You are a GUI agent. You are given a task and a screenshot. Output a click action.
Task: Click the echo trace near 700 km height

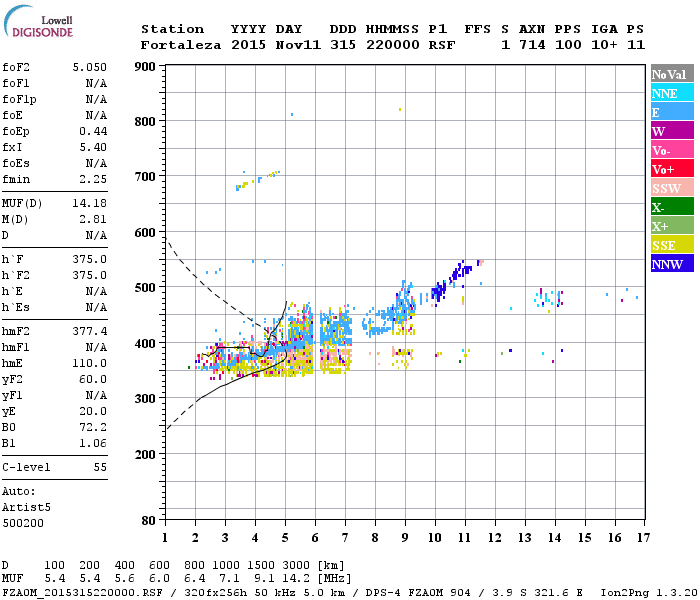(x=258, y=180)
